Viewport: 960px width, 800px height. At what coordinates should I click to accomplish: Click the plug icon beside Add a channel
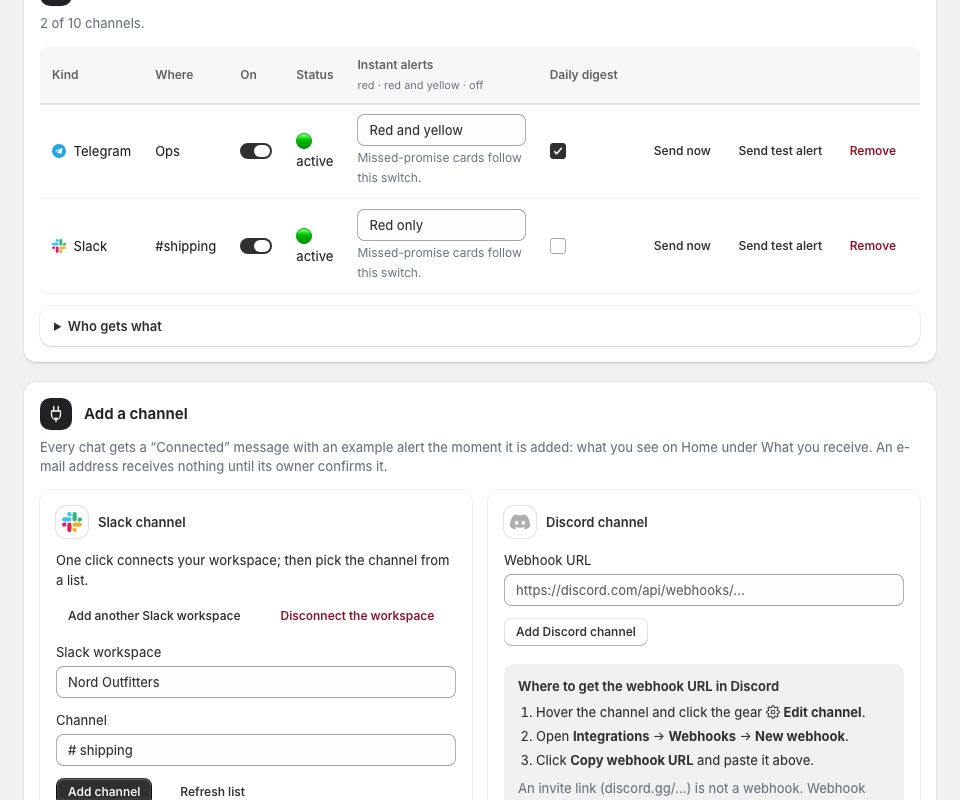(56, 414)
